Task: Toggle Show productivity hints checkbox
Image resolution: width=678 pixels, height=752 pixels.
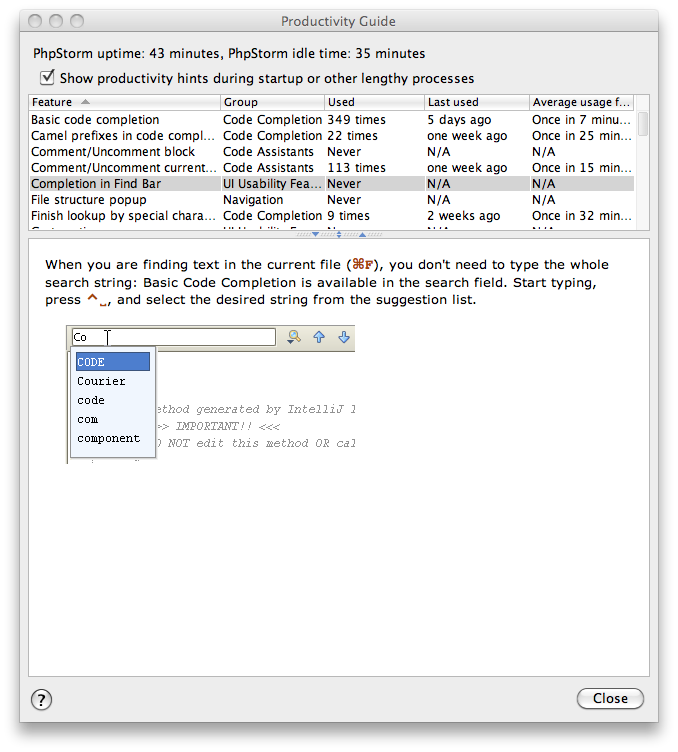Action: pos(47,77)
